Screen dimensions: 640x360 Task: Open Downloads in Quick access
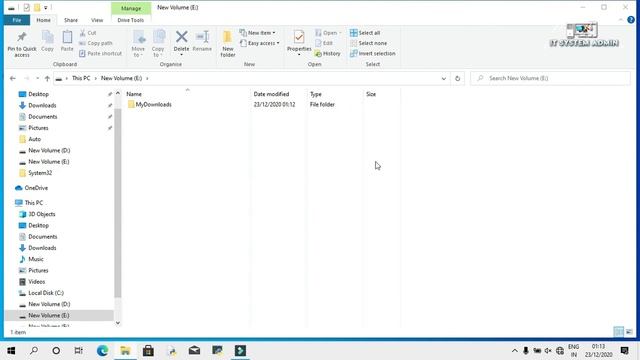pos(42,105)
